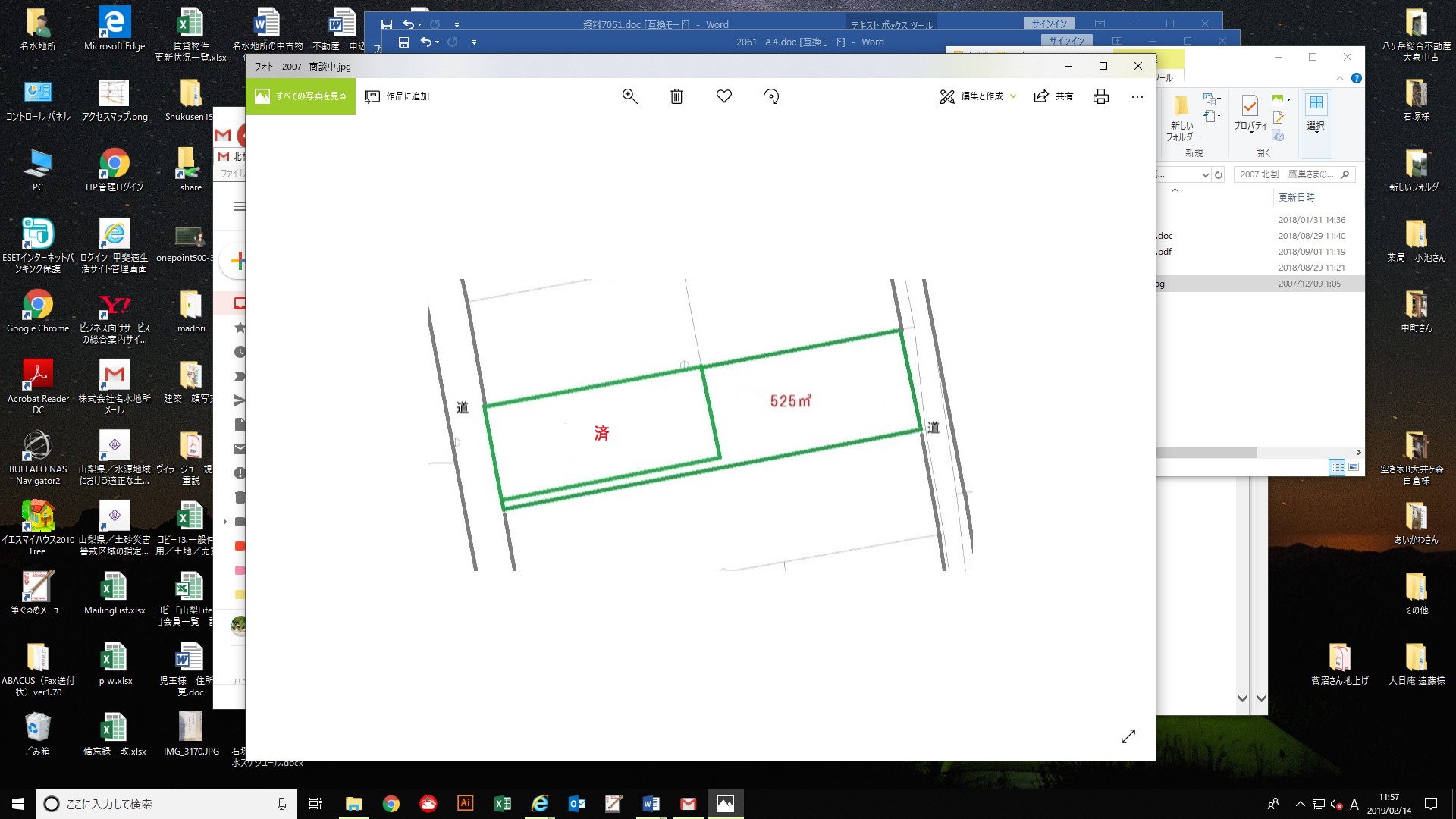Image resolution: width=1456 pixels, height=819 pixels.
Task: Open Illustrator from the taskbar
Action: pos(465,803)
